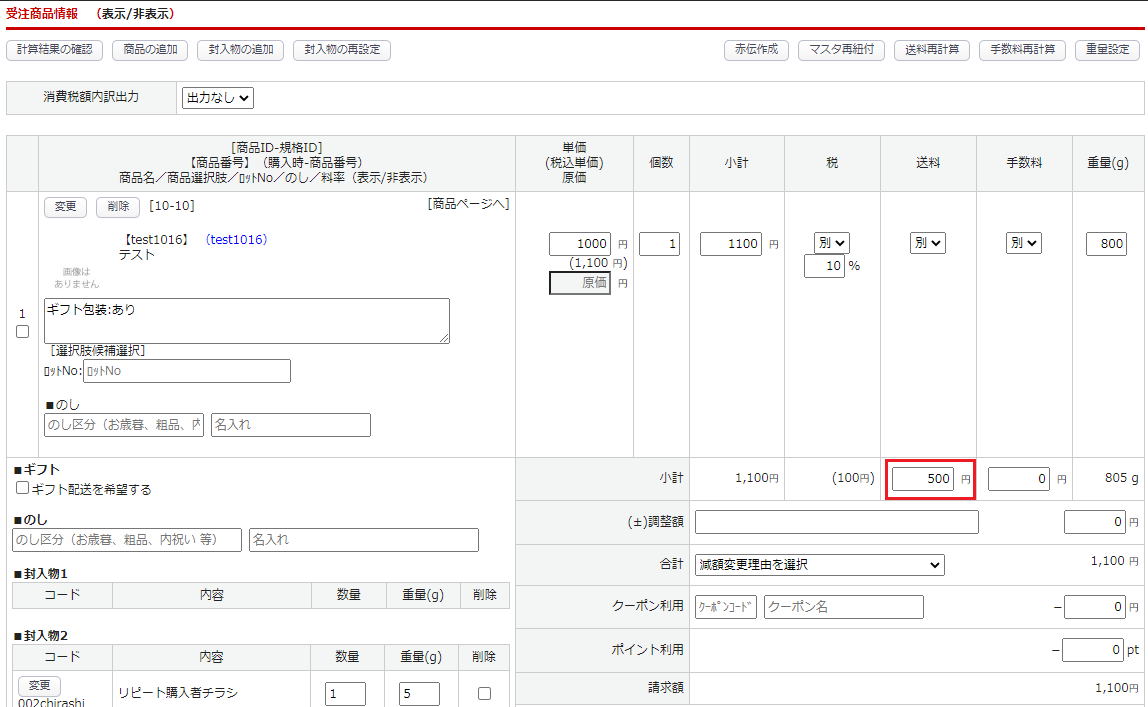Click the shipping subtotal field showing 500

coord(923,479)
